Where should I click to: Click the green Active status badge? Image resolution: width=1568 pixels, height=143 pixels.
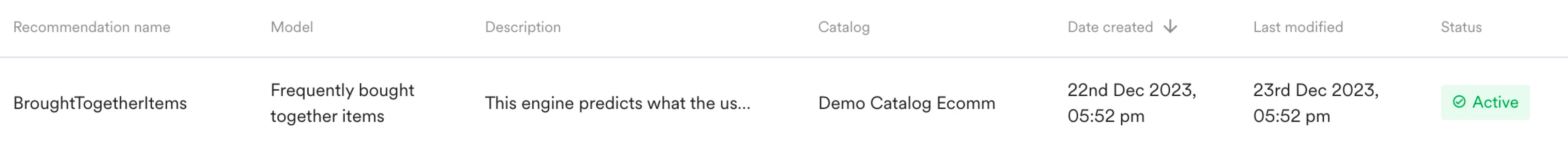point(1485,102)
